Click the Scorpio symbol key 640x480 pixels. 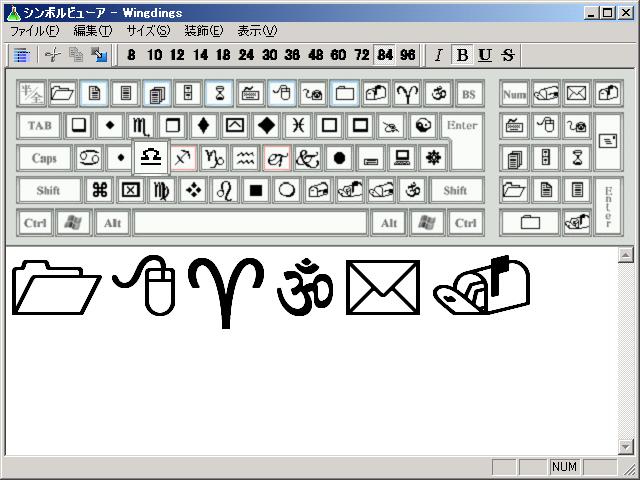141,125
